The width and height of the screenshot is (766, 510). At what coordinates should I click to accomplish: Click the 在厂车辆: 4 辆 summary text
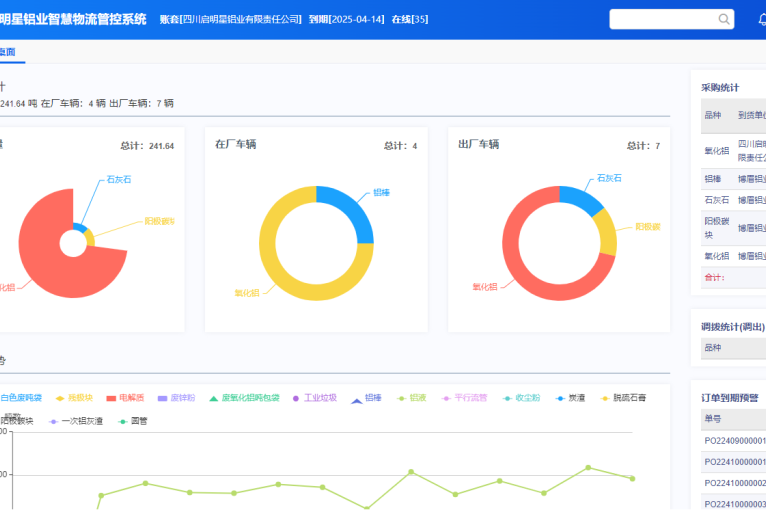pos(73,103)
